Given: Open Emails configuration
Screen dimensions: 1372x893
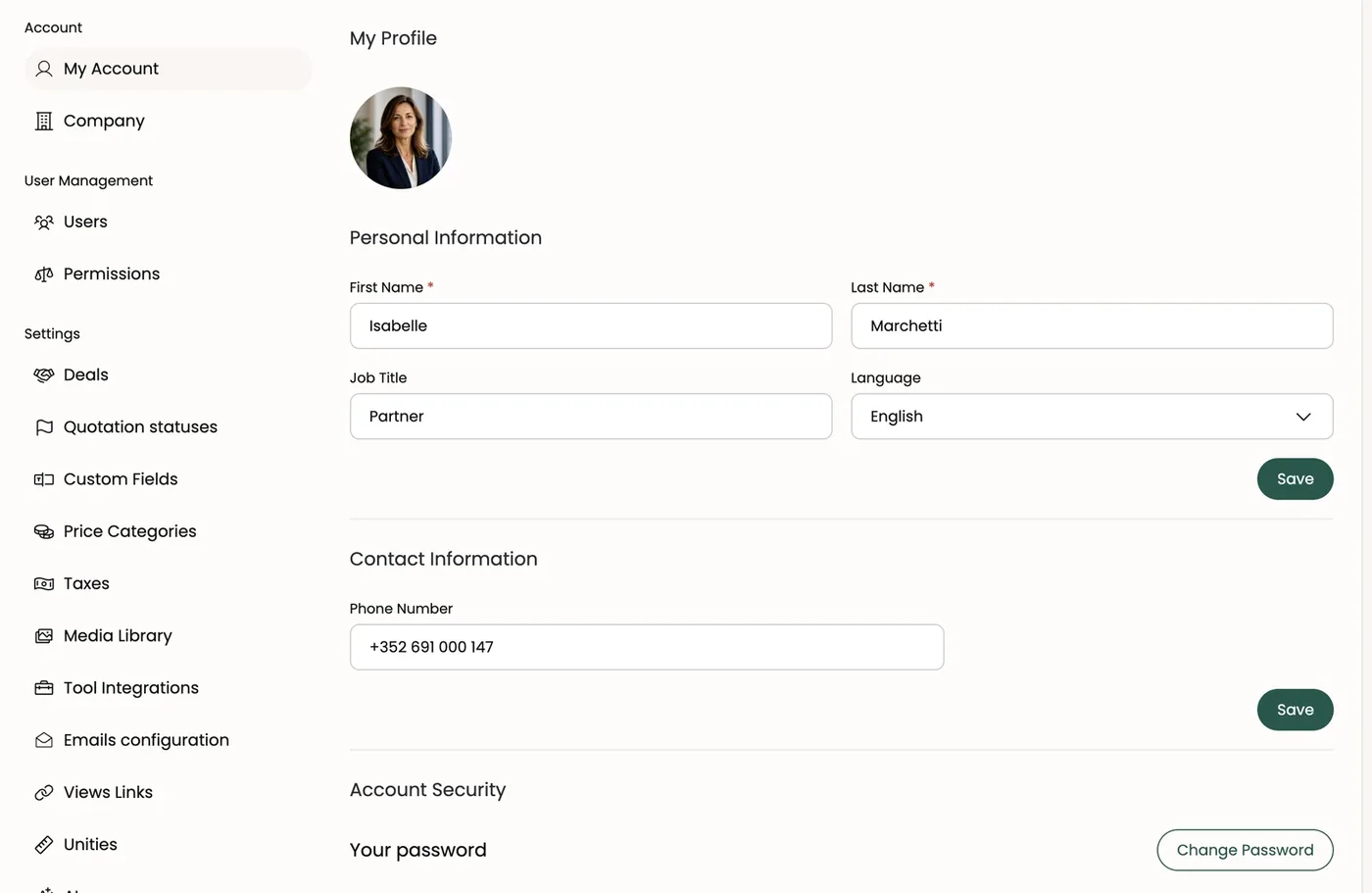Looking at the screenshot, I should 168,739.
